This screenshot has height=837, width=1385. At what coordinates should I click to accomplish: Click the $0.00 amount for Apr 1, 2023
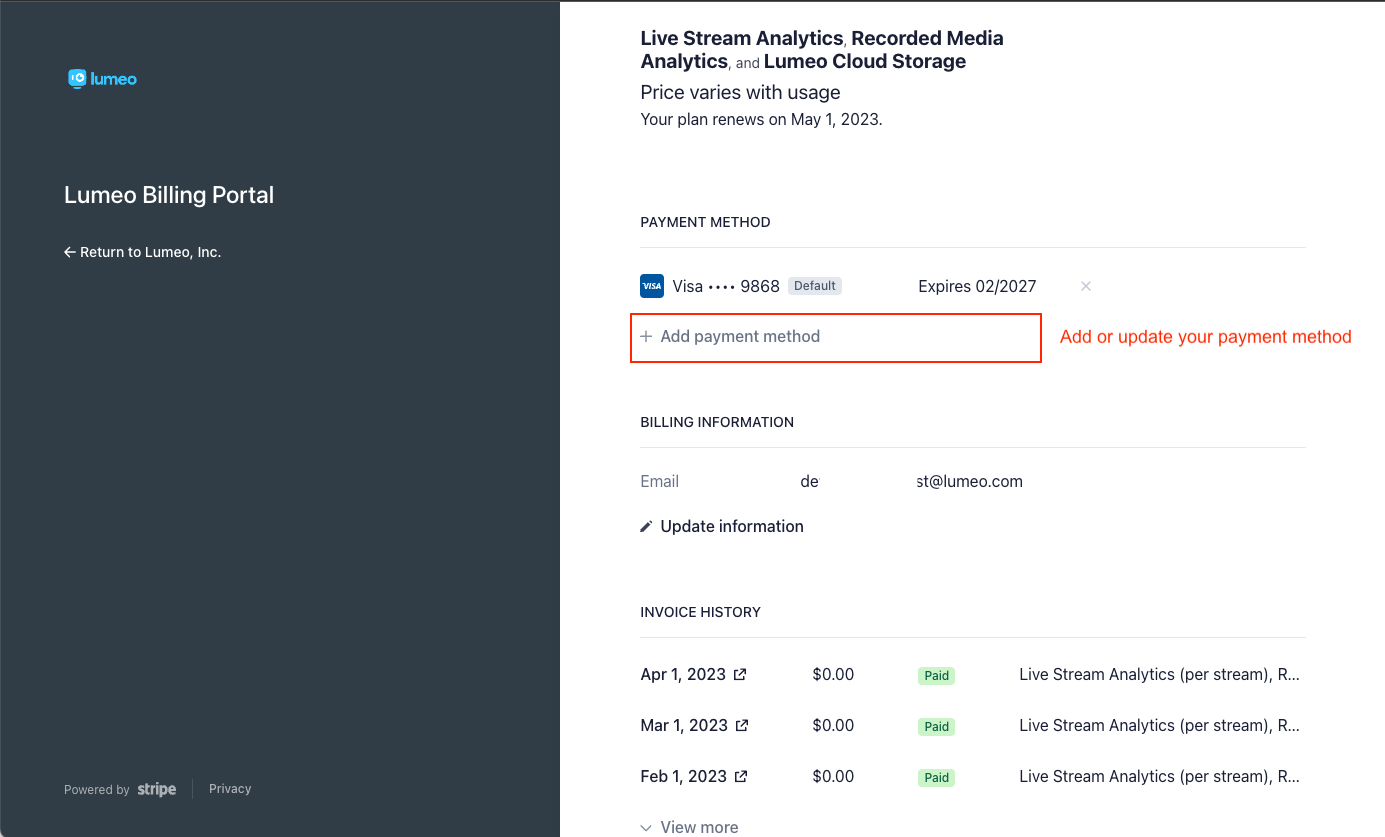coord(833,674)
